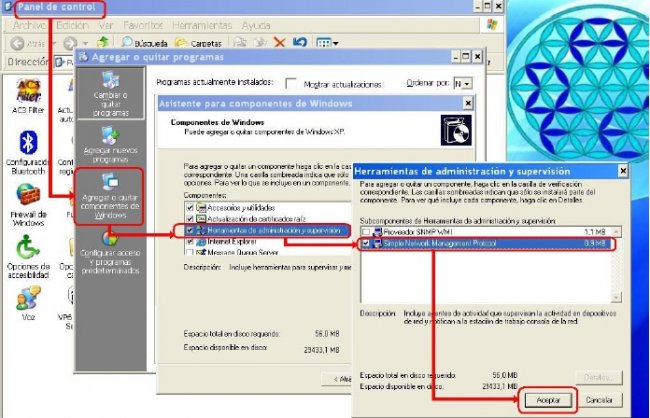
Task: Click the Internet Explorer component icon
Action: tap(201, 241)
